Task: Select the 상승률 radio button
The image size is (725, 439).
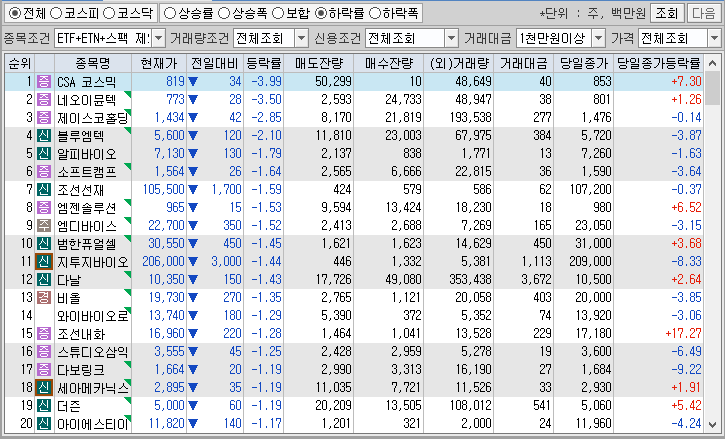Action: (170, 13)
